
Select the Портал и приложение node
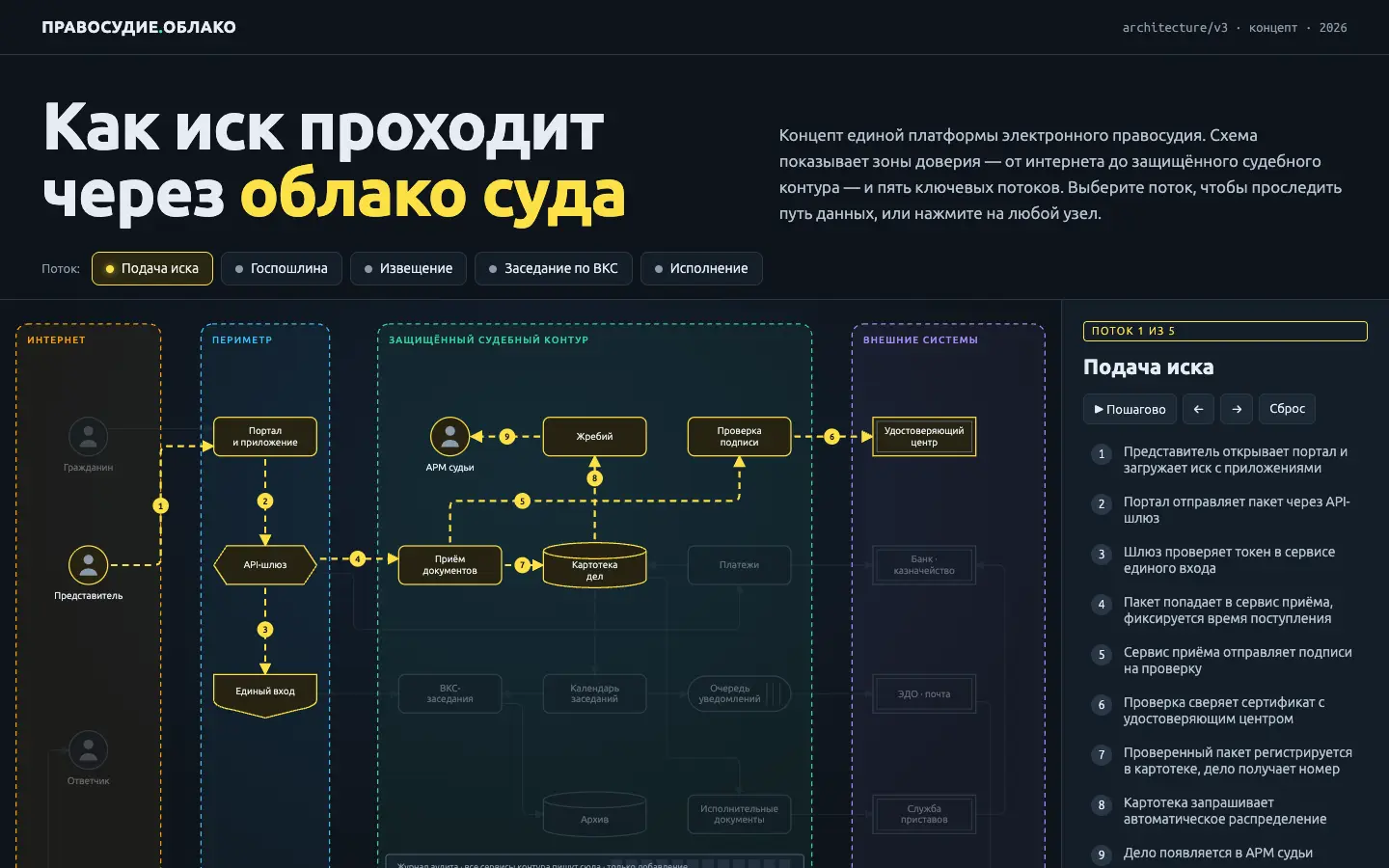tap(265, 437)
